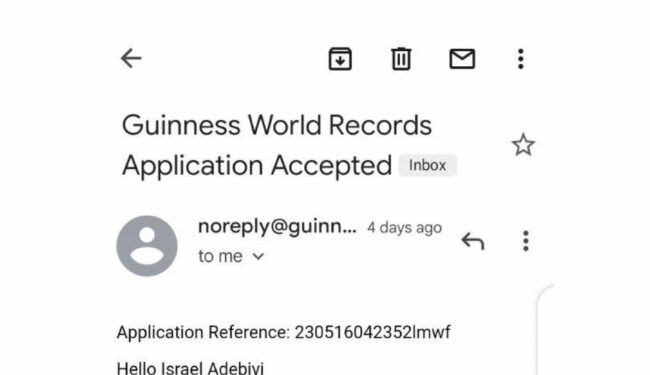Screen dimensions: 650x375
Task: Tap the '4 days ago' timestamp
Action: point(404,227)
